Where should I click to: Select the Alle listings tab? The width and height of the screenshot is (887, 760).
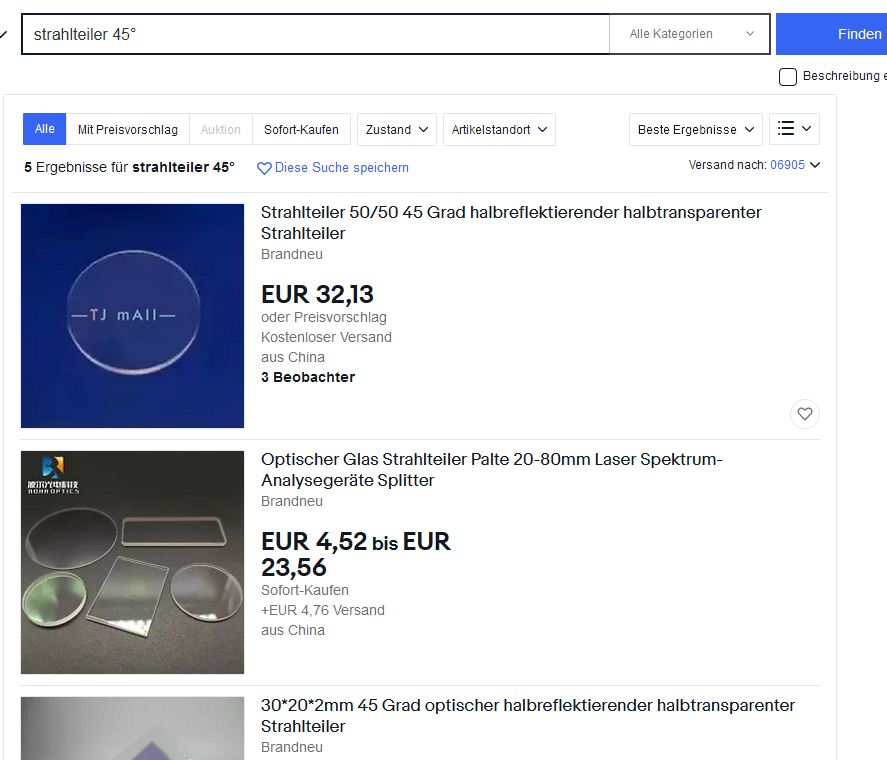(45, 129)
